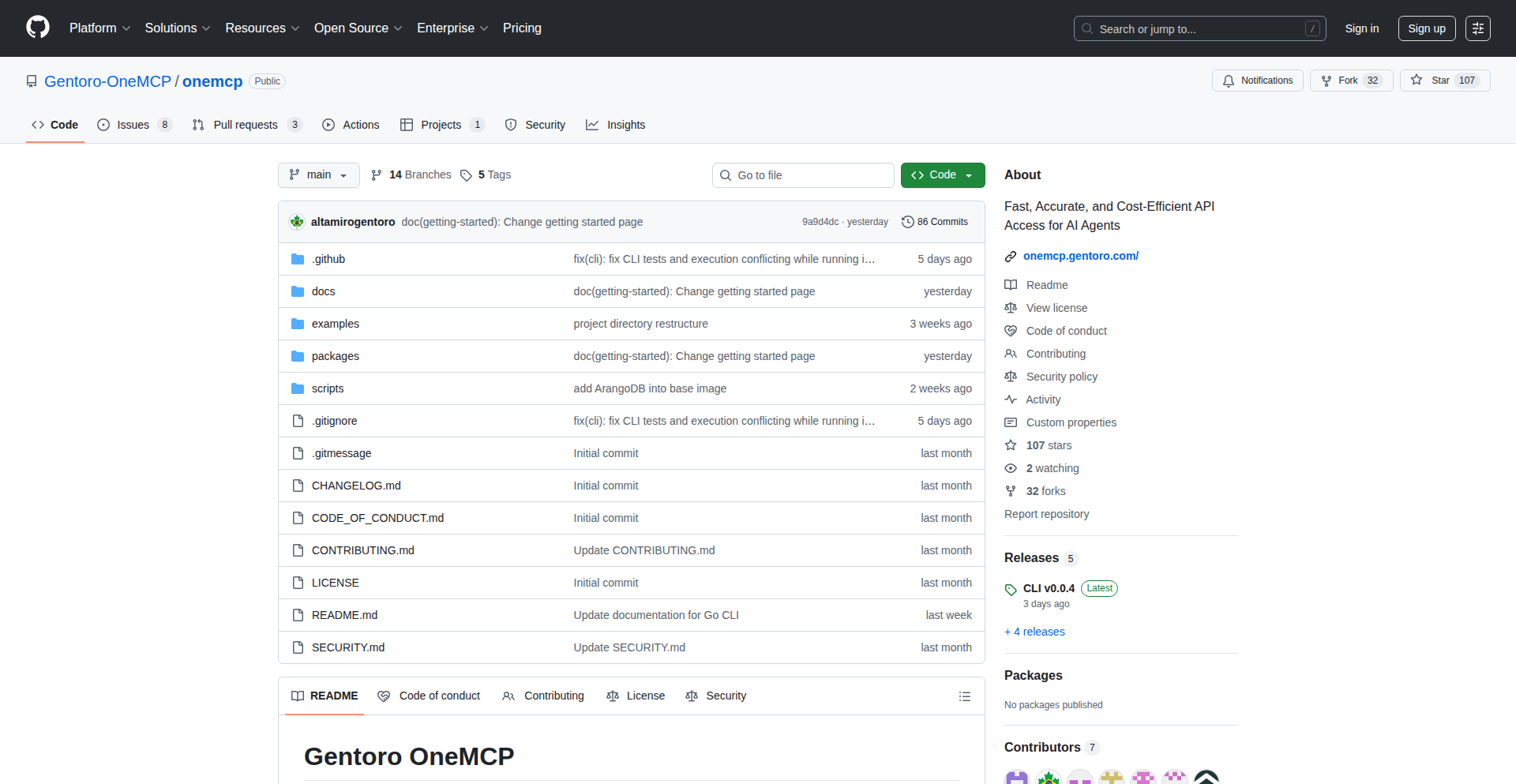Select the README tab in file viewer
The height and width of the screenshot is (784, 1516).
(325, 696)
